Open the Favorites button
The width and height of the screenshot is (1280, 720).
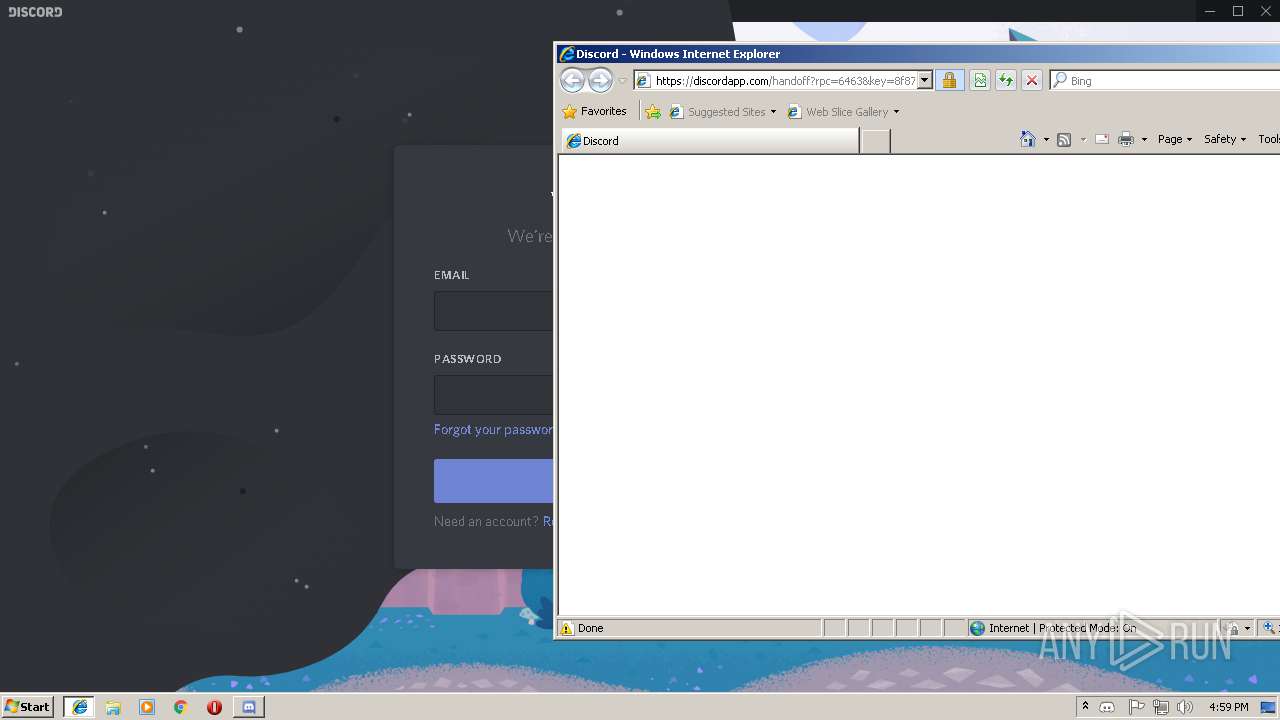pos(595,112)
